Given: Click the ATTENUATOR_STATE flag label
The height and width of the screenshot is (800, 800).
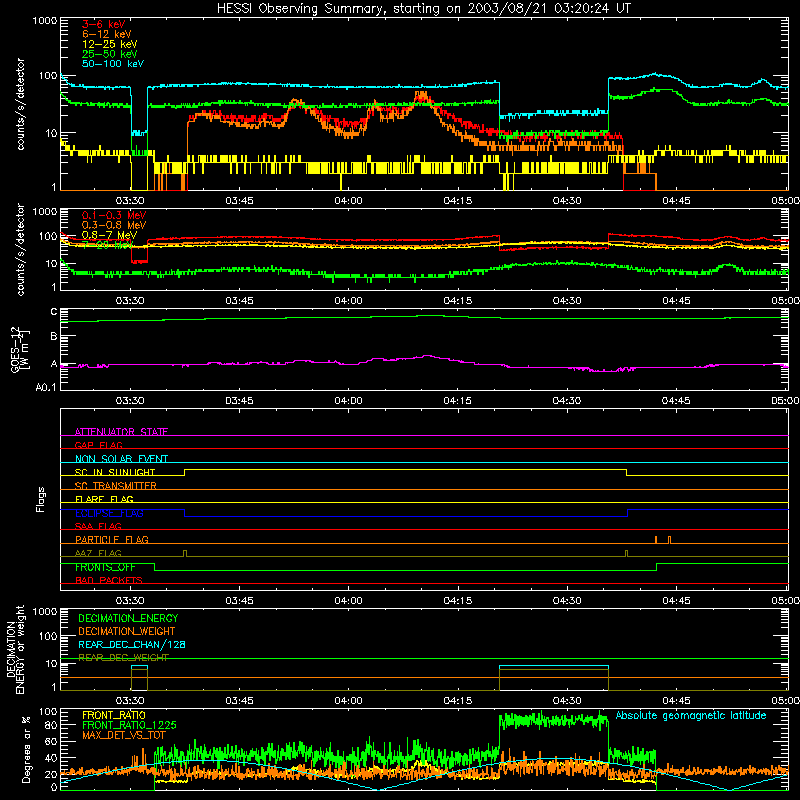Looking at the screenshot, I should click(x=121, y=432).
